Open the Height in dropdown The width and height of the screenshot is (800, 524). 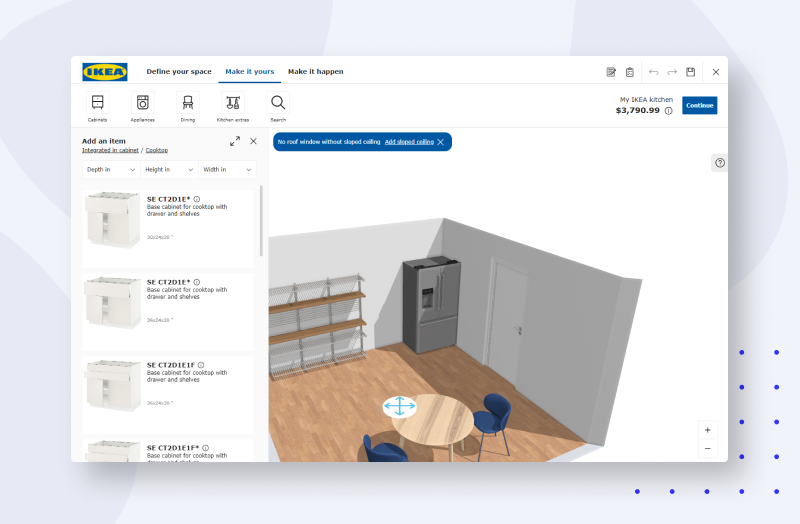(x=169, y=169)
